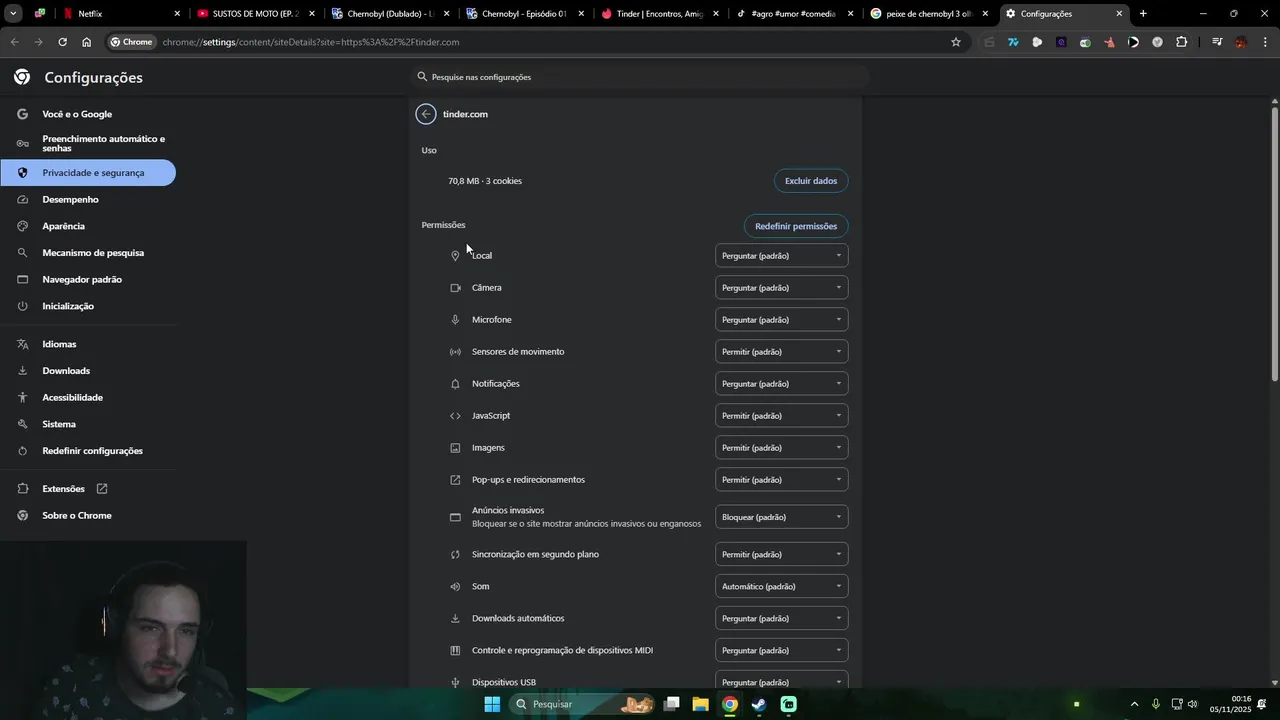
Task: Switch to the peixe de chernobyl tab
Action: (930, 14)
